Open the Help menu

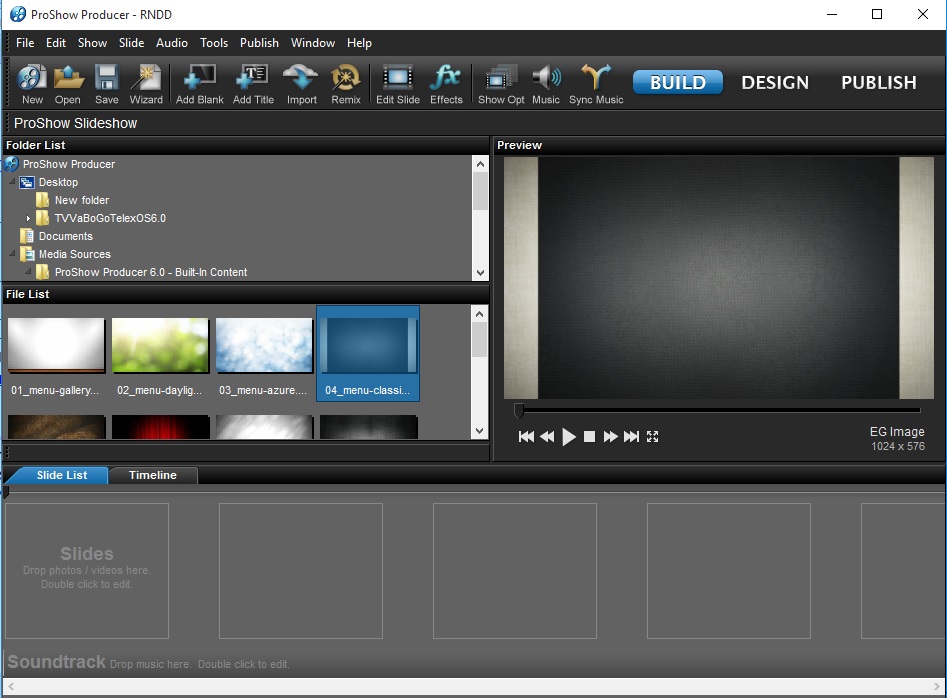[359, 43]
